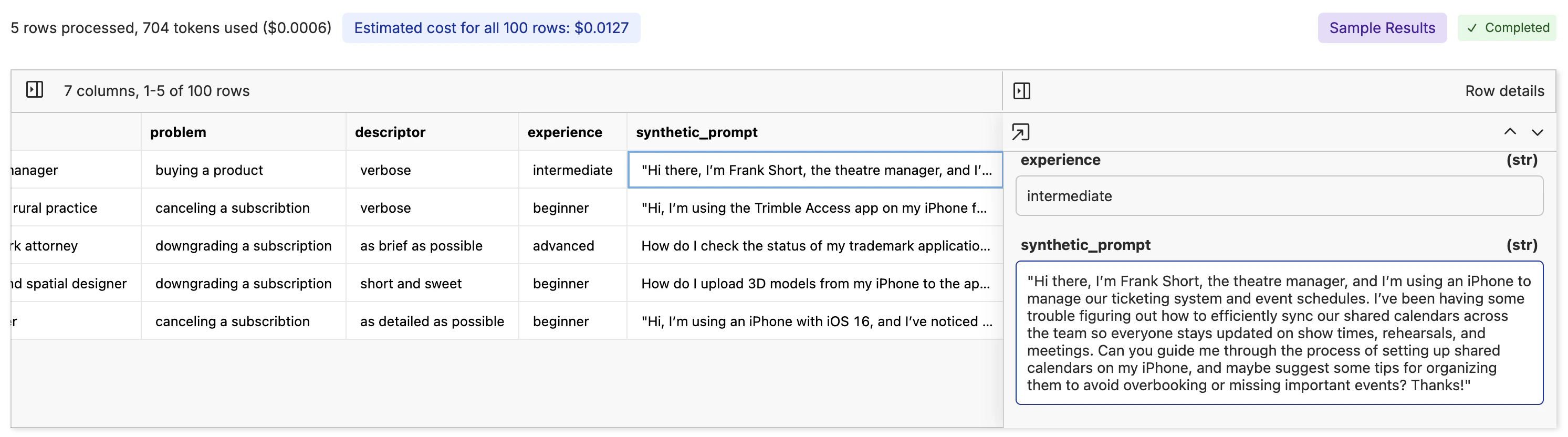Click the synthetic_prompt column header
The image size is (1568, 437).
point(696,132)
